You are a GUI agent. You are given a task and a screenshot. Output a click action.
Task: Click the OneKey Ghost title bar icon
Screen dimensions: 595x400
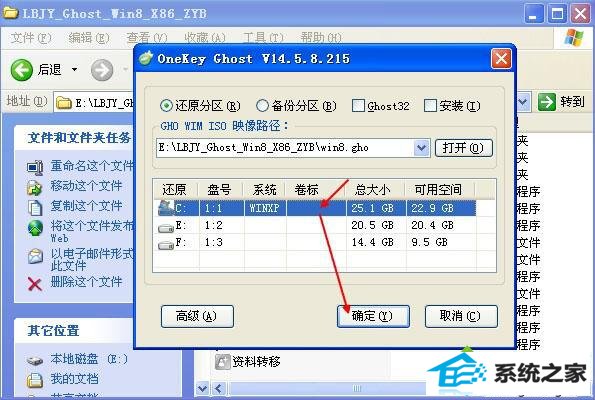click(x=146, y=59)
